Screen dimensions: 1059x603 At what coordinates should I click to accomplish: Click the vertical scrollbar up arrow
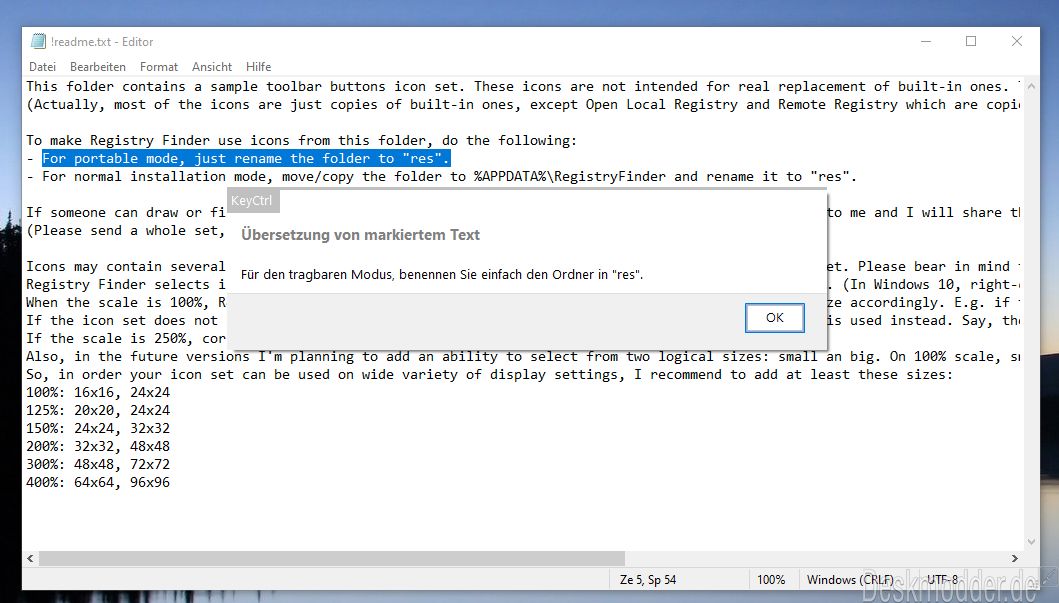1031,86
